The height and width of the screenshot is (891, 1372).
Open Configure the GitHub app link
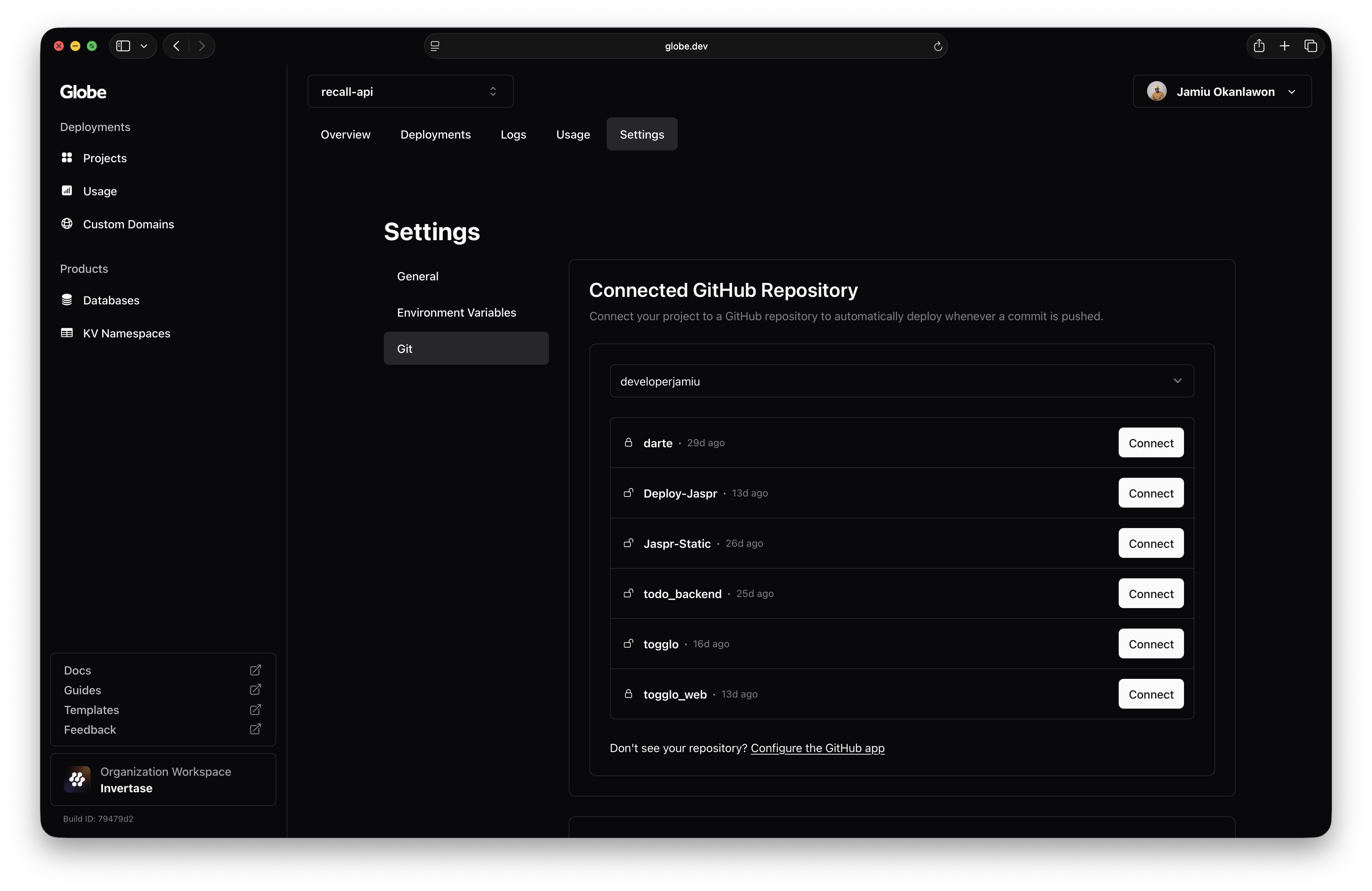click(x=817, y=748)
